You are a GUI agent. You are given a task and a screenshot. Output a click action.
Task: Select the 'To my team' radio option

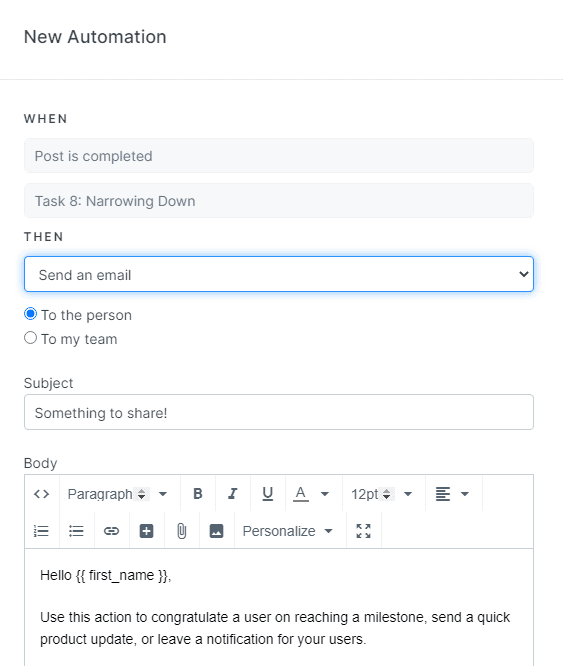[x=30, y=338]
